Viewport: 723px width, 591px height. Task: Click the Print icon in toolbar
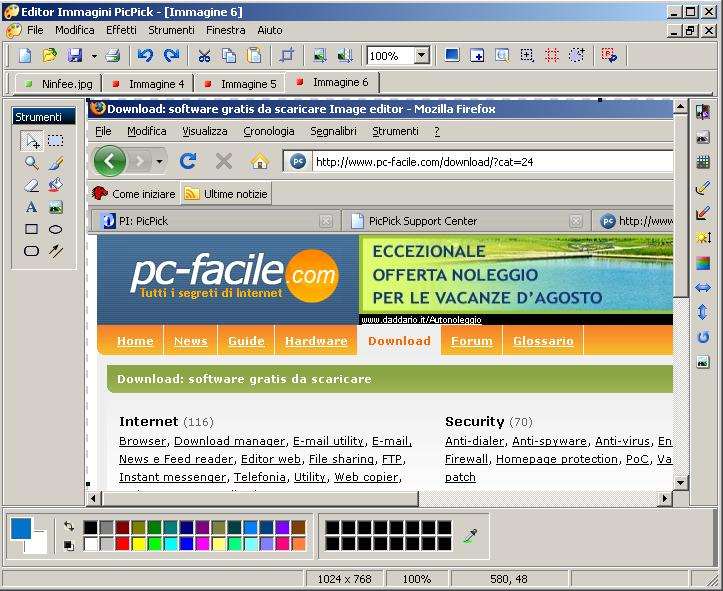(x=113, y=56)
